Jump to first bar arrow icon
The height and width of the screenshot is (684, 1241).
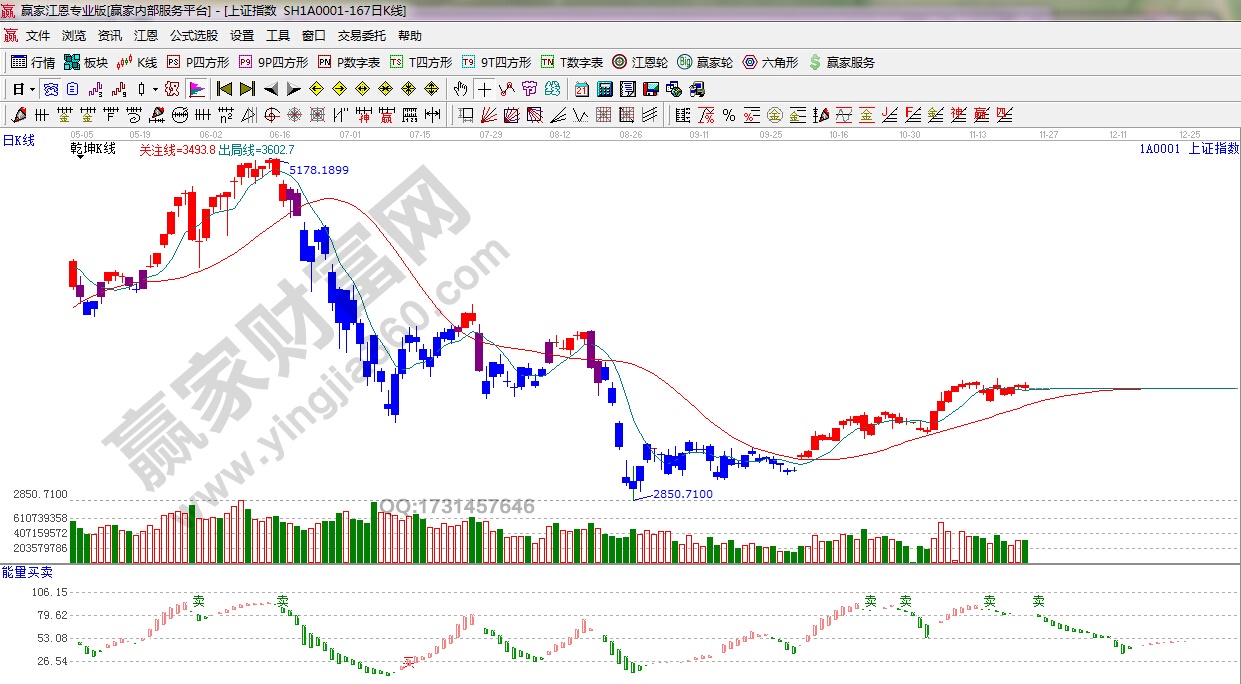pos(225,89)
